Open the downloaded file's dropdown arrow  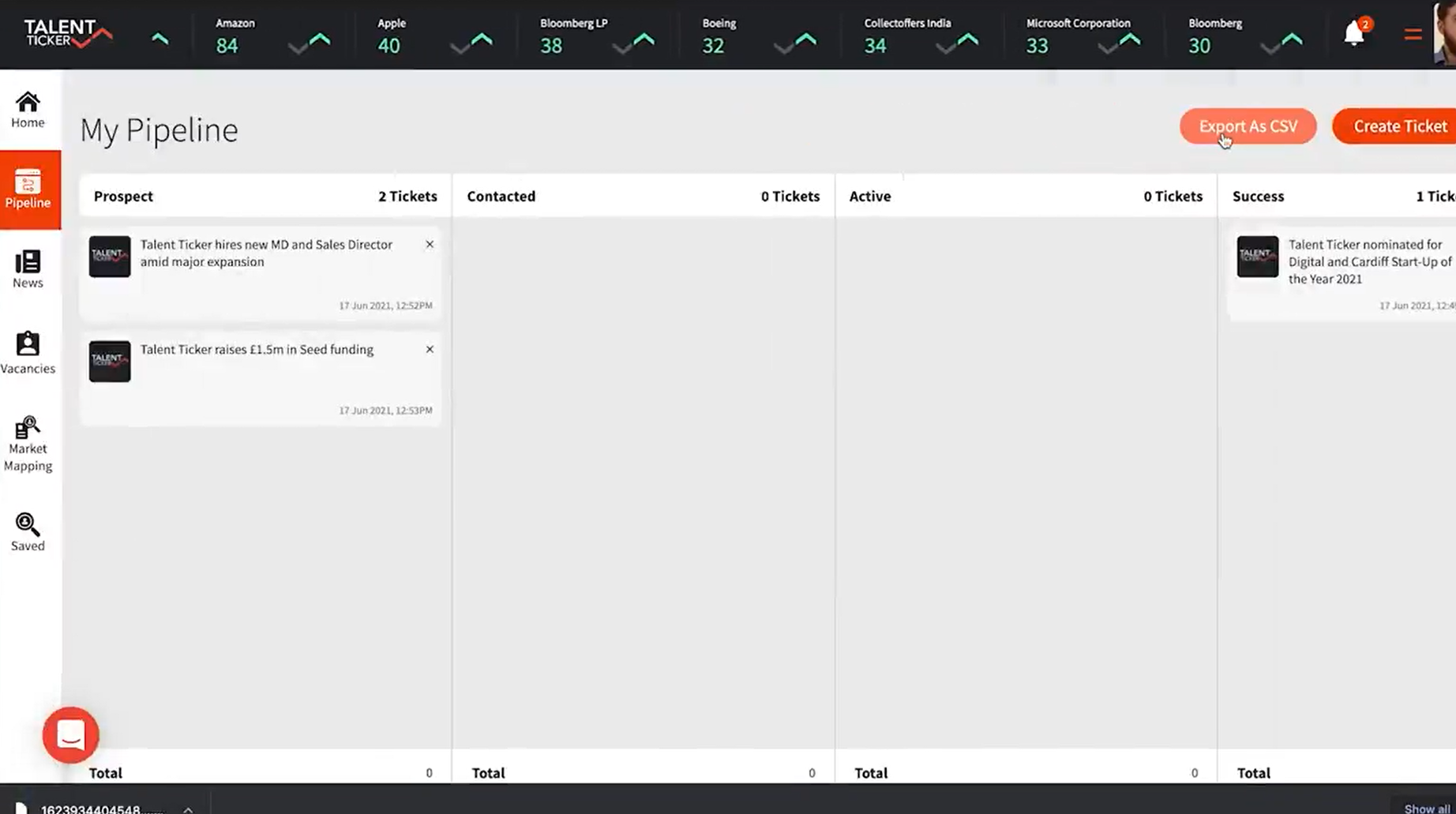coord(187,808)
